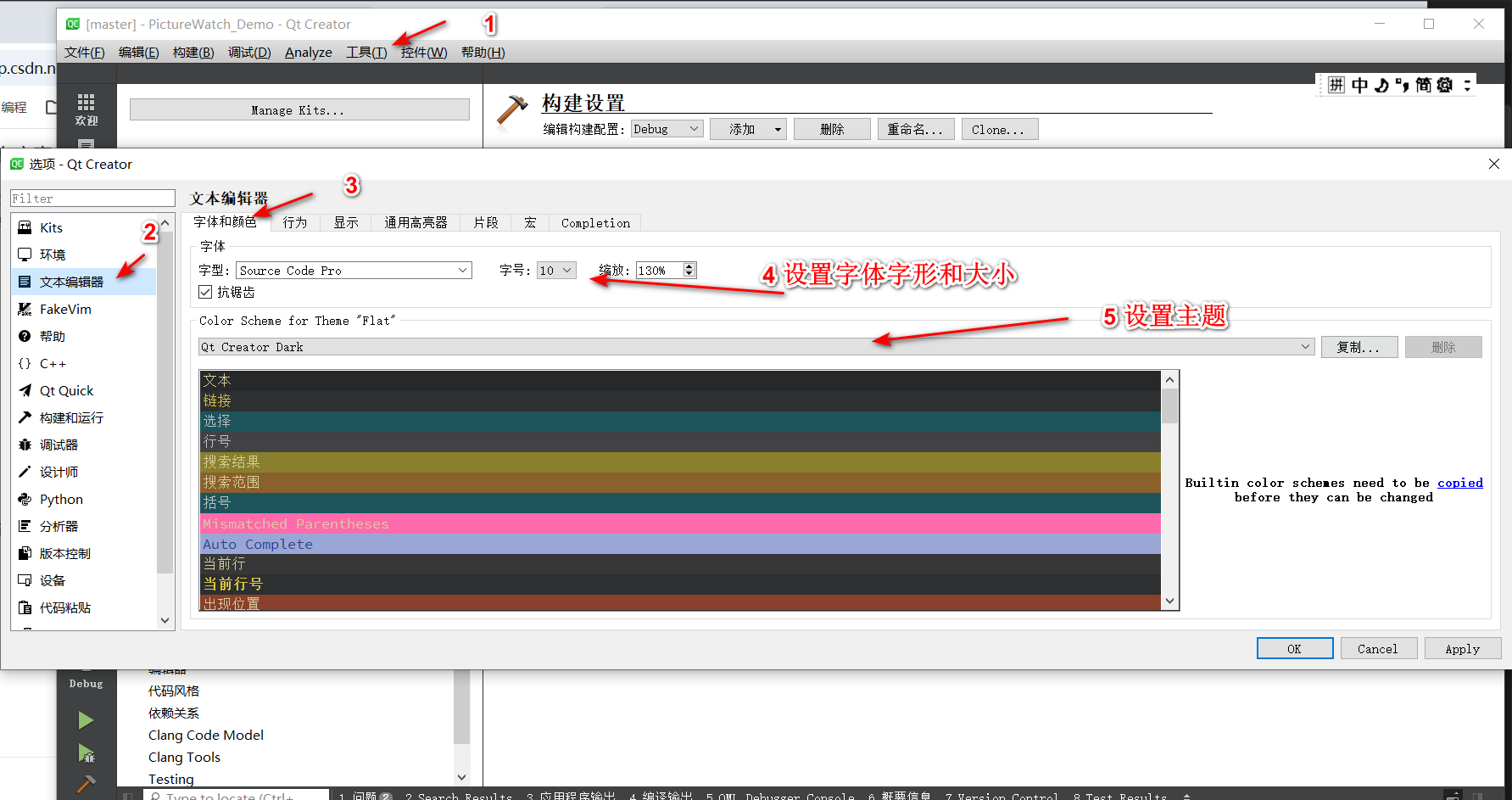Decrease 缩放 zoom with down arrow
Image resolution: width=1512 pixels, height=800 pixels.
689,274
